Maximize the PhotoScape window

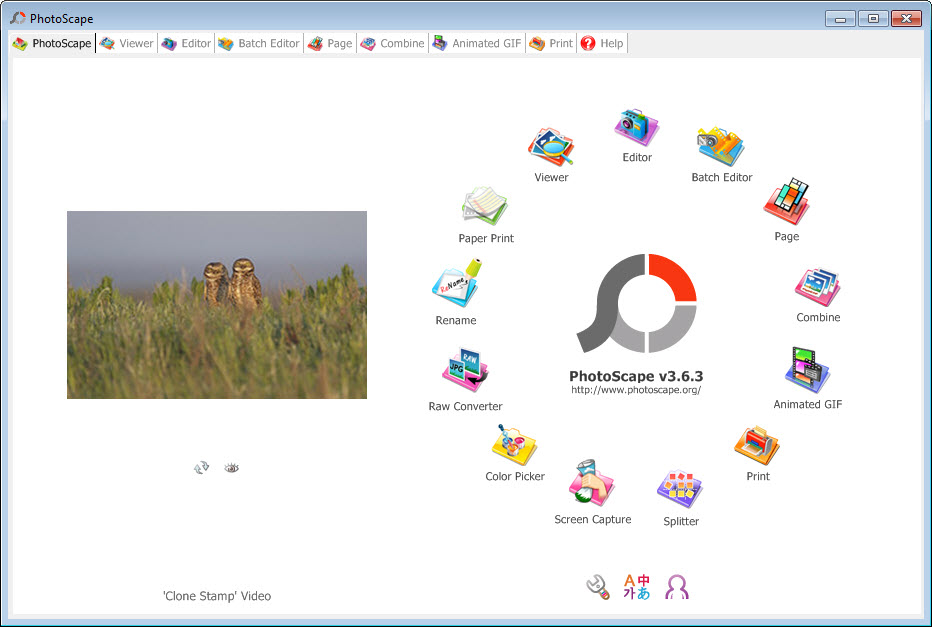(x=873, y=19)
